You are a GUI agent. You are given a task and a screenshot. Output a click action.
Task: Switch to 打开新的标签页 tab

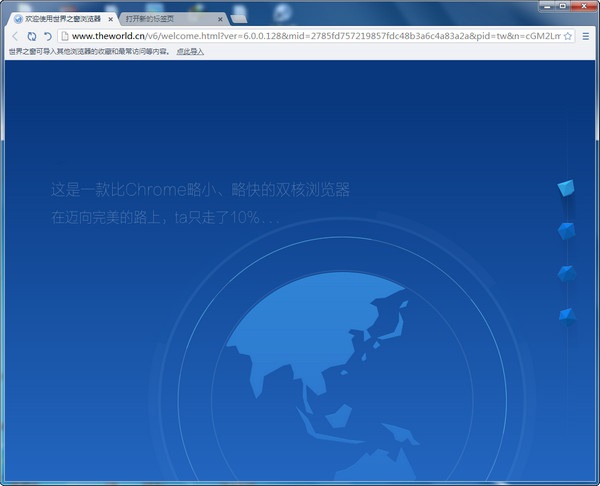coord(173,19)
